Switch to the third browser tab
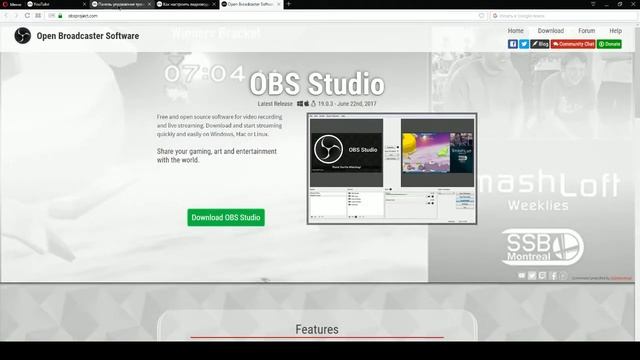 click(x=186, y=4)
